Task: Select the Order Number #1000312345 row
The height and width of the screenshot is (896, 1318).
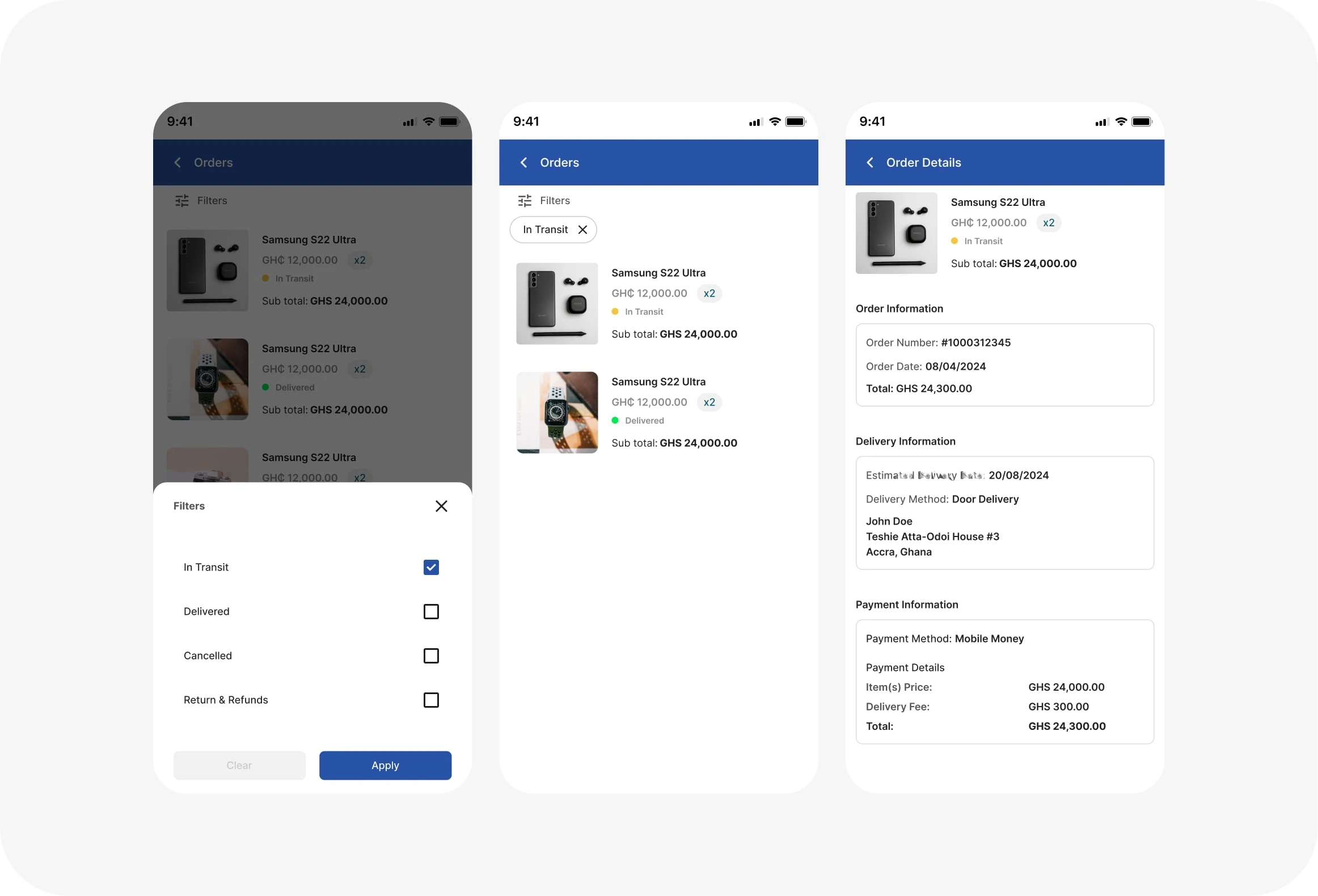Action: (938, 343)
